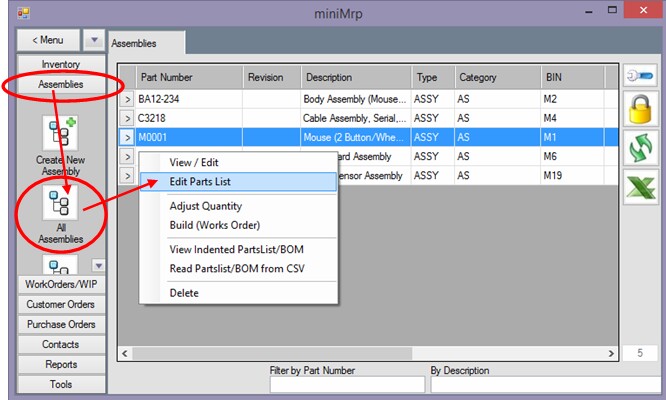Click the green refresh arrows icon
666x400 pixels.
(640, 148)
